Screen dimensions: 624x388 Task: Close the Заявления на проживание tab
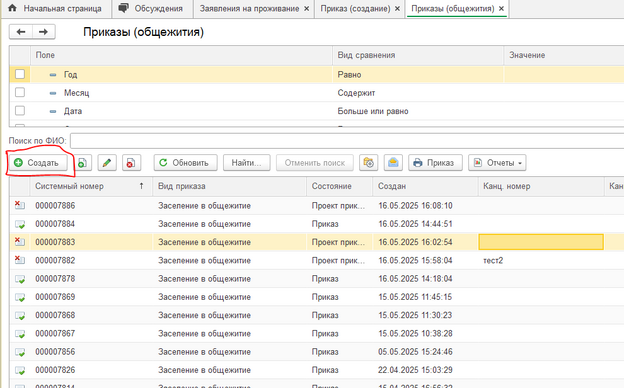tap(306, 8)
